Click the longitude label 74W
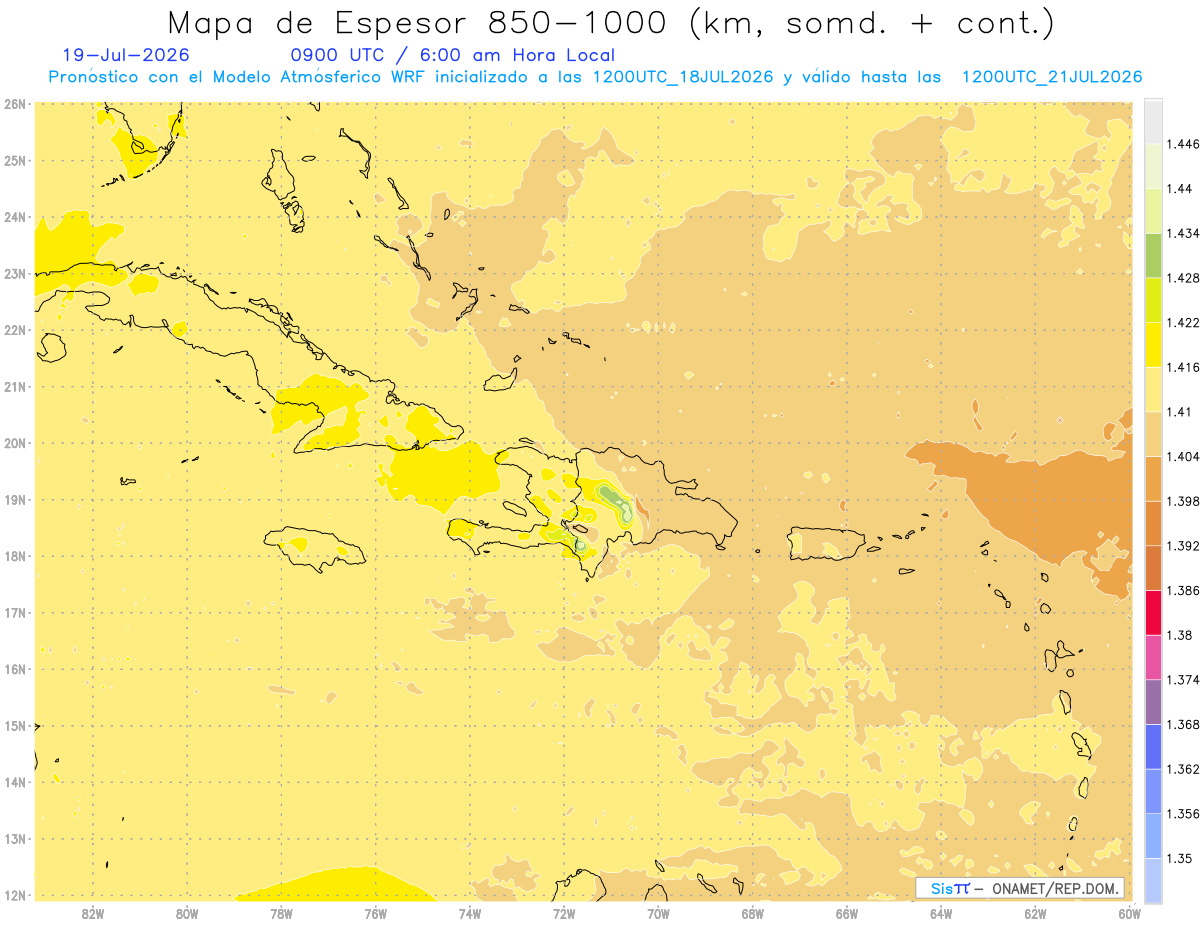This screenshot has height=927, width=1200. point(469,912)
